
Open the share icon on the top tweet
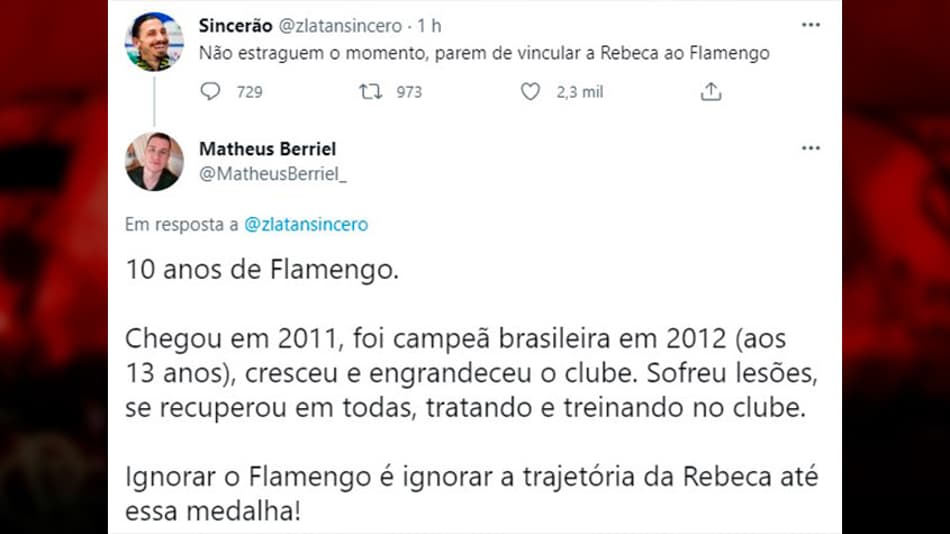point(710,92)
